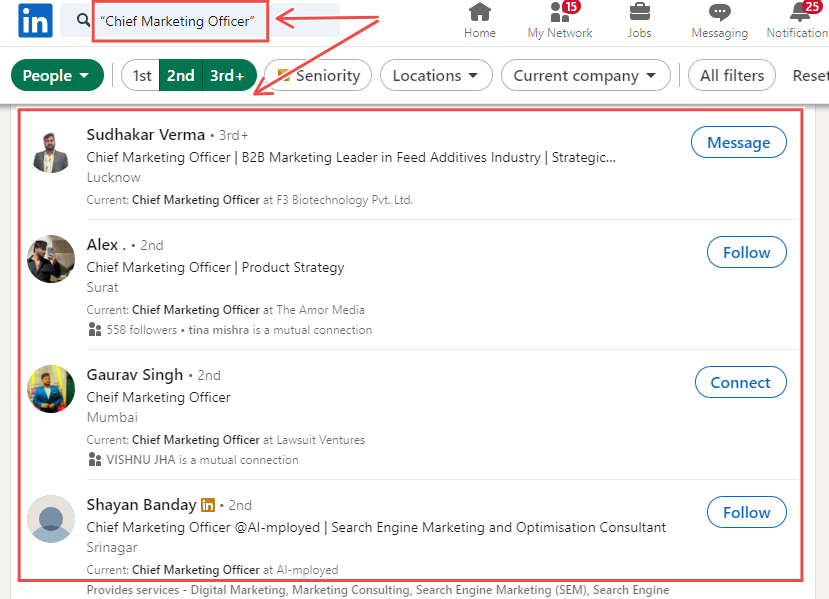Expand the Locations dropdown

(436, 75)
